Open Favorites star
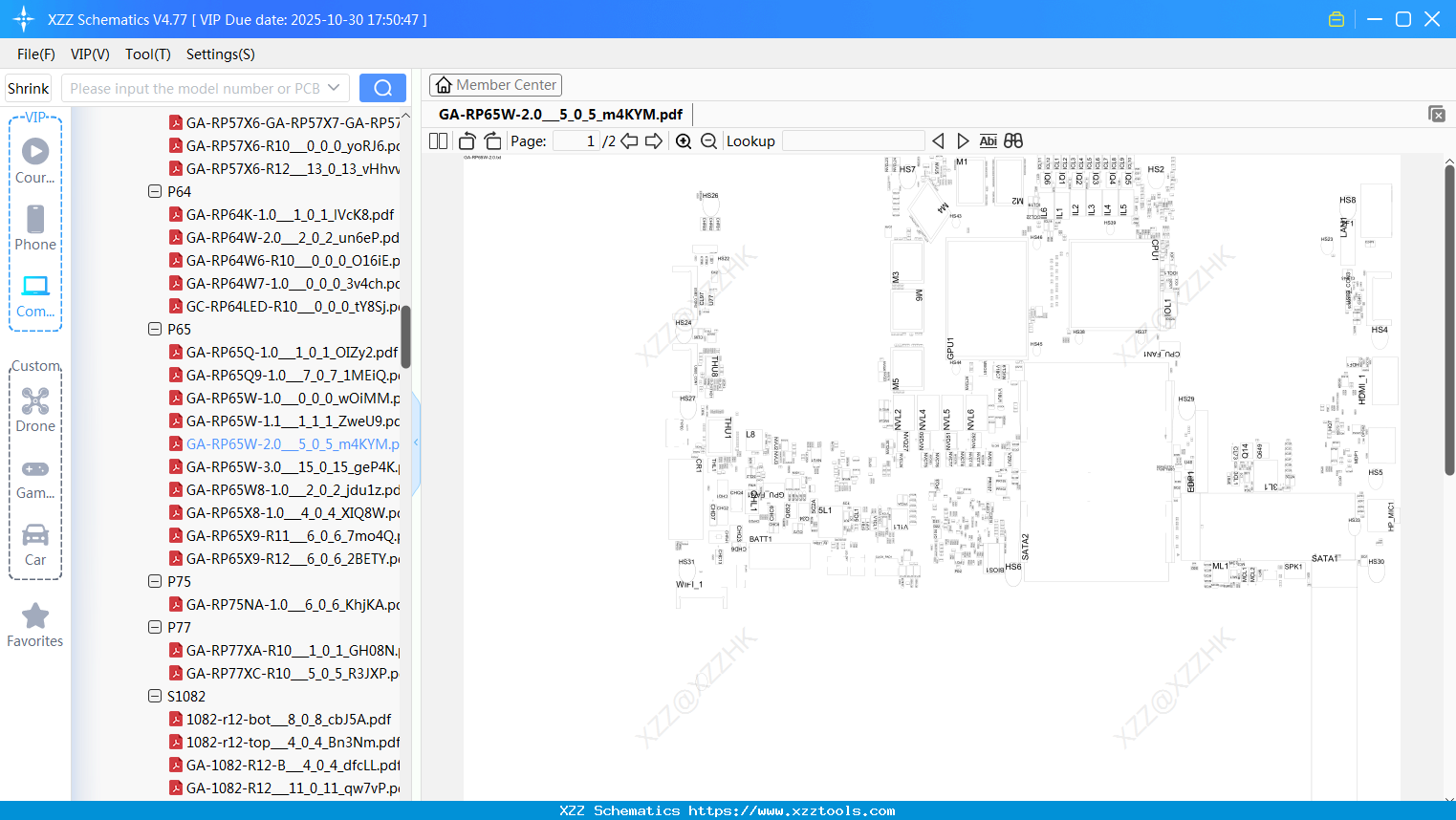 (35, 626)
